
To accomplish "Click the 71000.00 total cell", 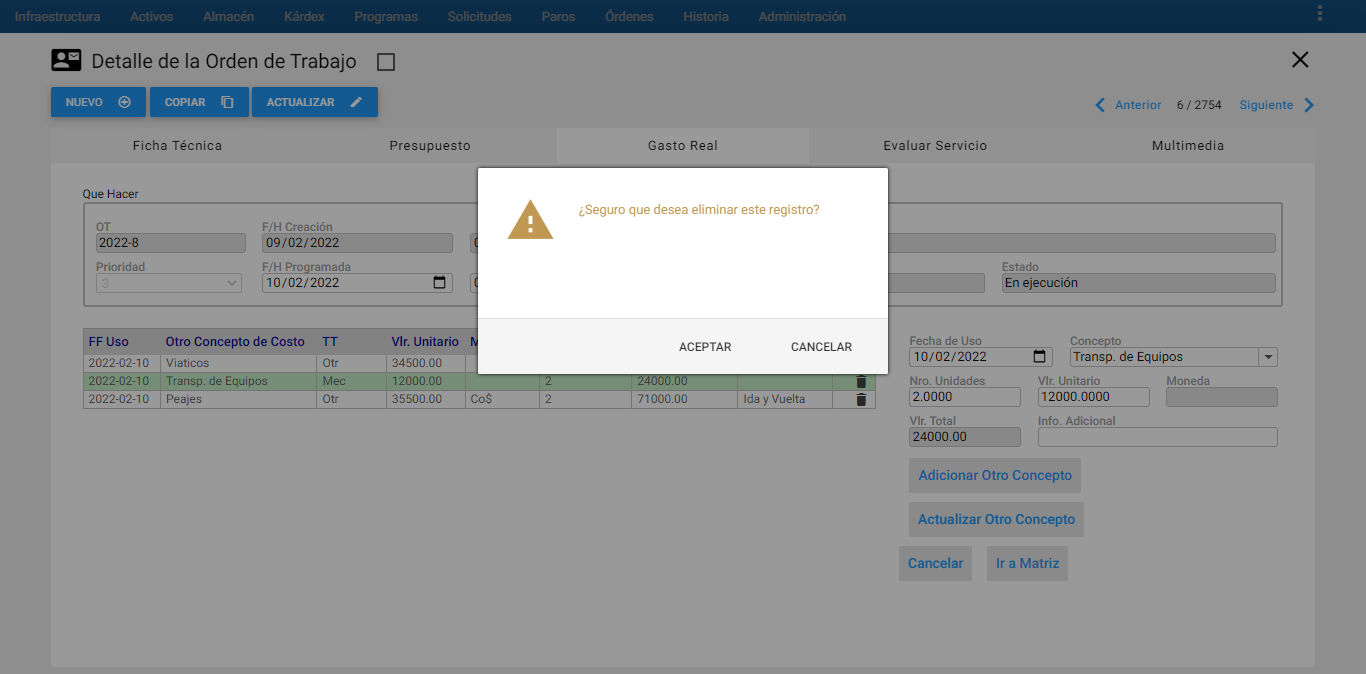I will (684, 399).
